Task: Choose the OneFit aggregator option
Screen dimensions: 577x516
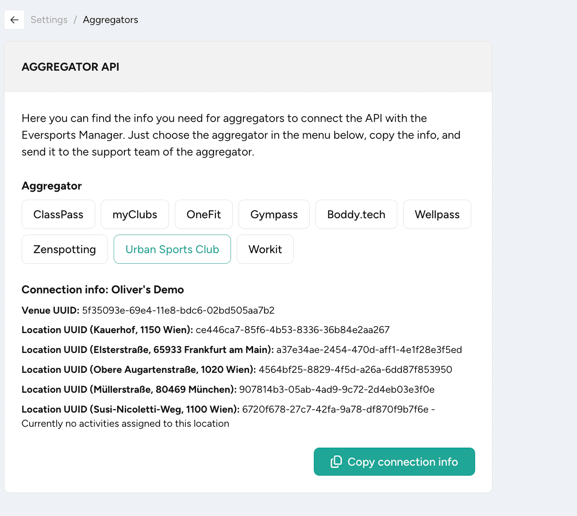Action: [203, 214]
